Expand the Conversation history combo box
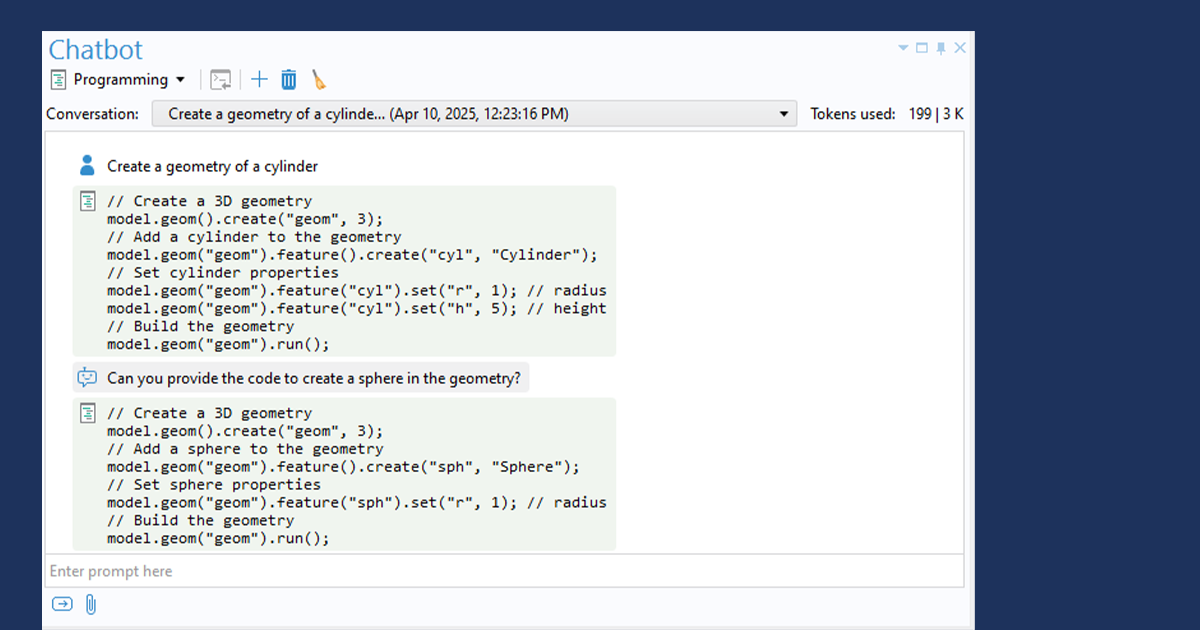The image size is (1200, 630). point(783,114)
